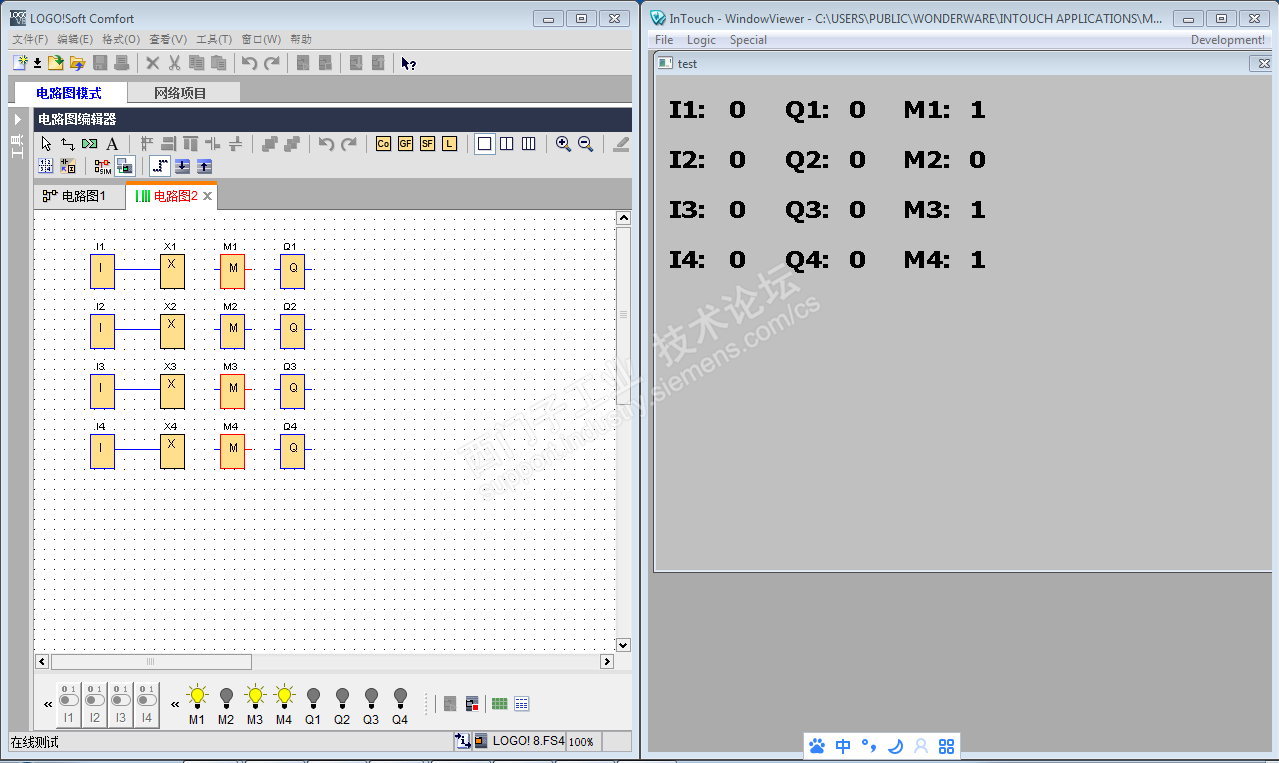Toggle input switch I2
1279x763 pixels.
[94, 704]
